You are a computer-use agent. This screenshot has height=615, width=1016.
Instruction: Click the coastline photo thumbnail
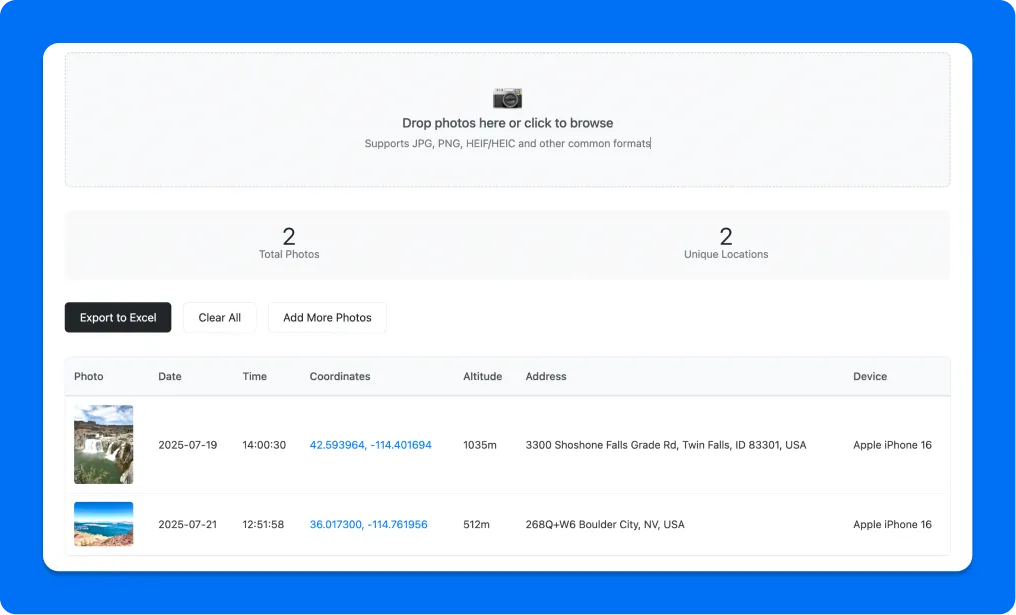pyautogui.click(x=103, y=524)
